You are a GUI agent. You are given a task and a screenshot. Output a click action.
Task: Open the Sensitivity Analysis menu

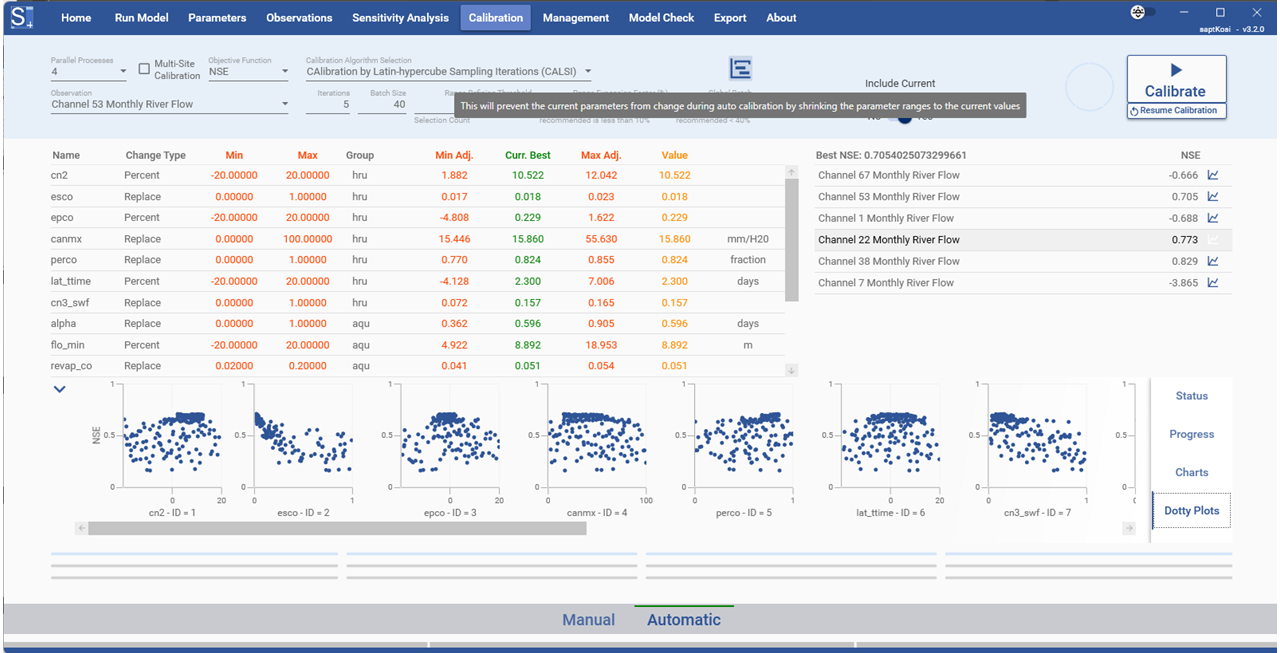399,17
